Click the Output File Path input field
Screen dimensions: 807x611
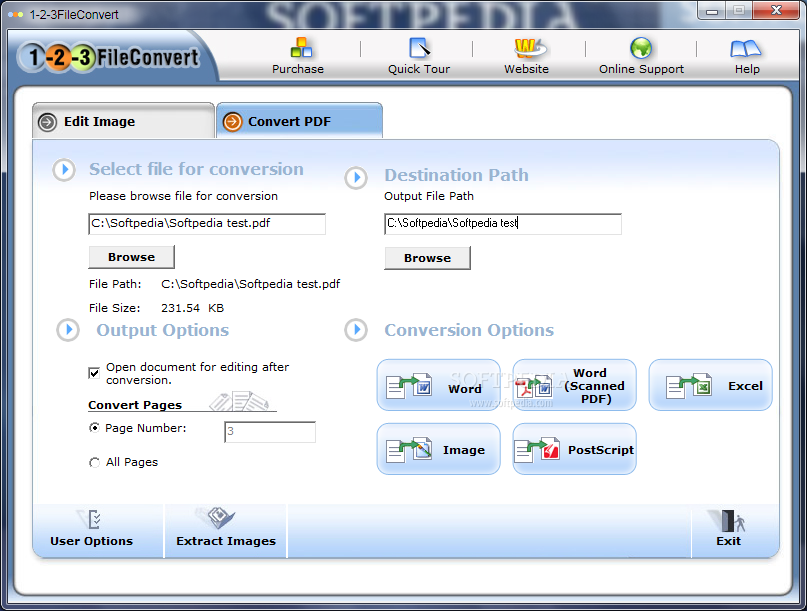click(503, 224)
